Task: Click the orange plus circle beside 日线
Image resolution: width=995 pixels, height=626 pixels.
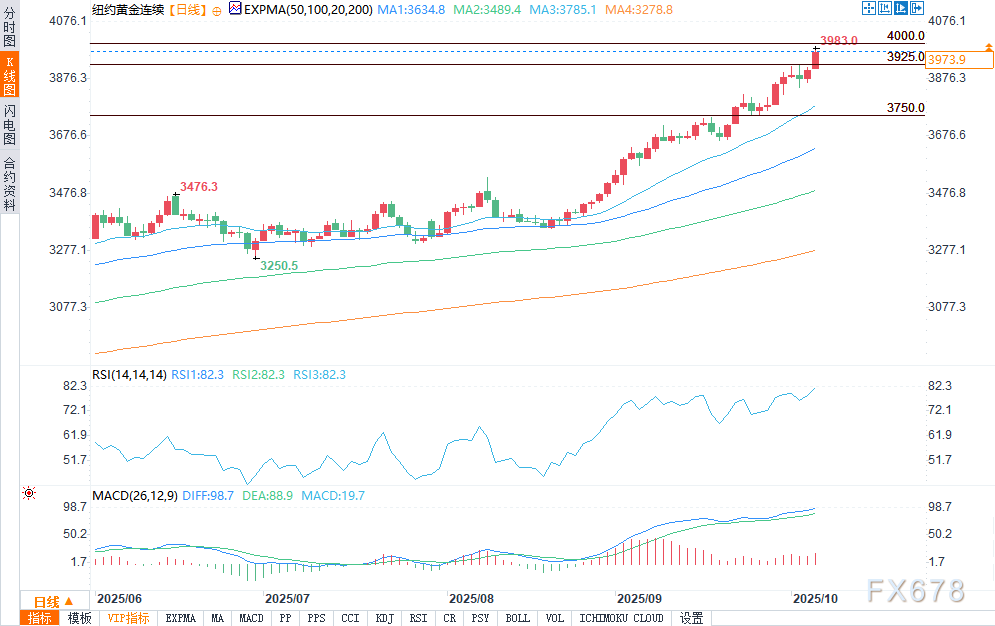Action: tap(217, 10)
